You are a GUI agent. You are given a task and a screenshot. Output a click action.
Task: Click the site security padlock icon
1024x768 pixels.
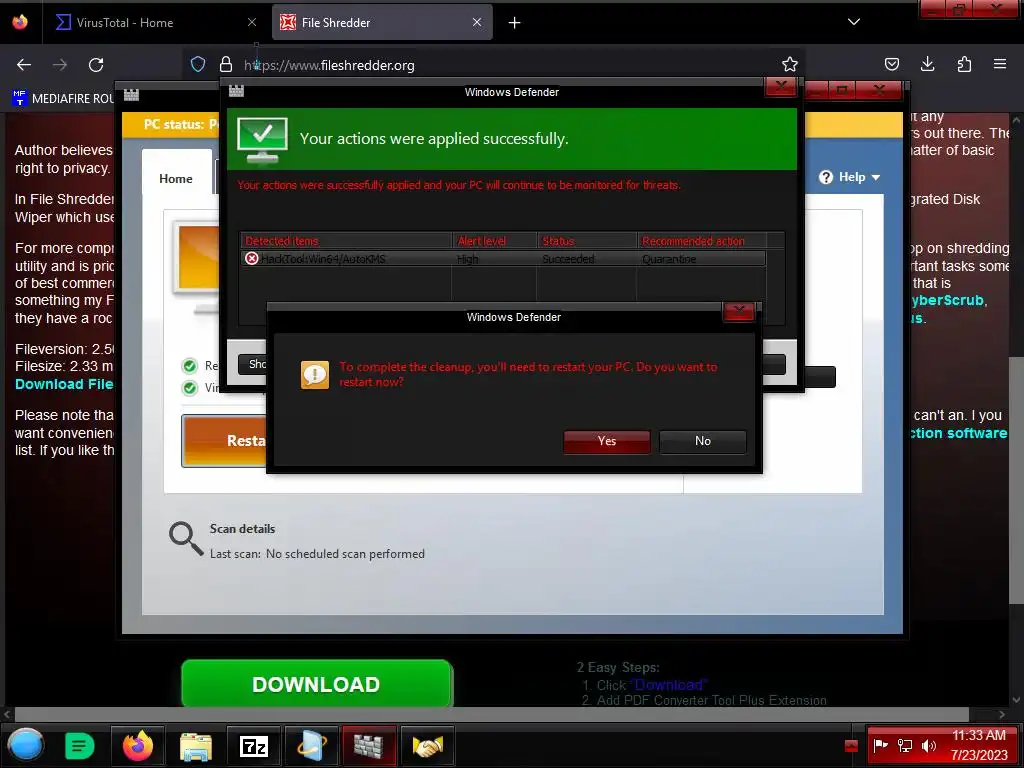point(226,65)
